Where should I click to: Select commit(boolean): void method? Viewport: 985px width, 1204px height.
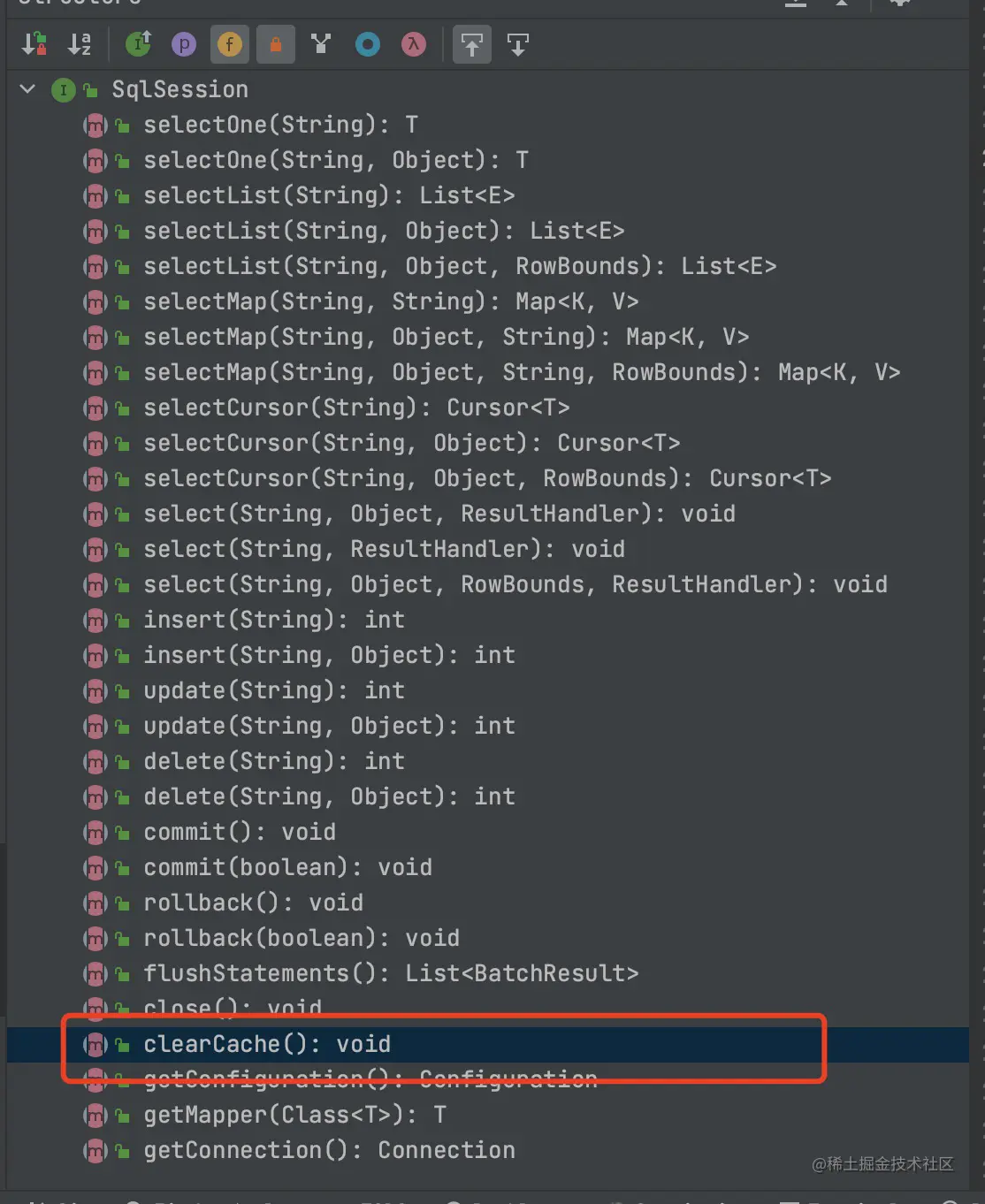coord(287,867)
